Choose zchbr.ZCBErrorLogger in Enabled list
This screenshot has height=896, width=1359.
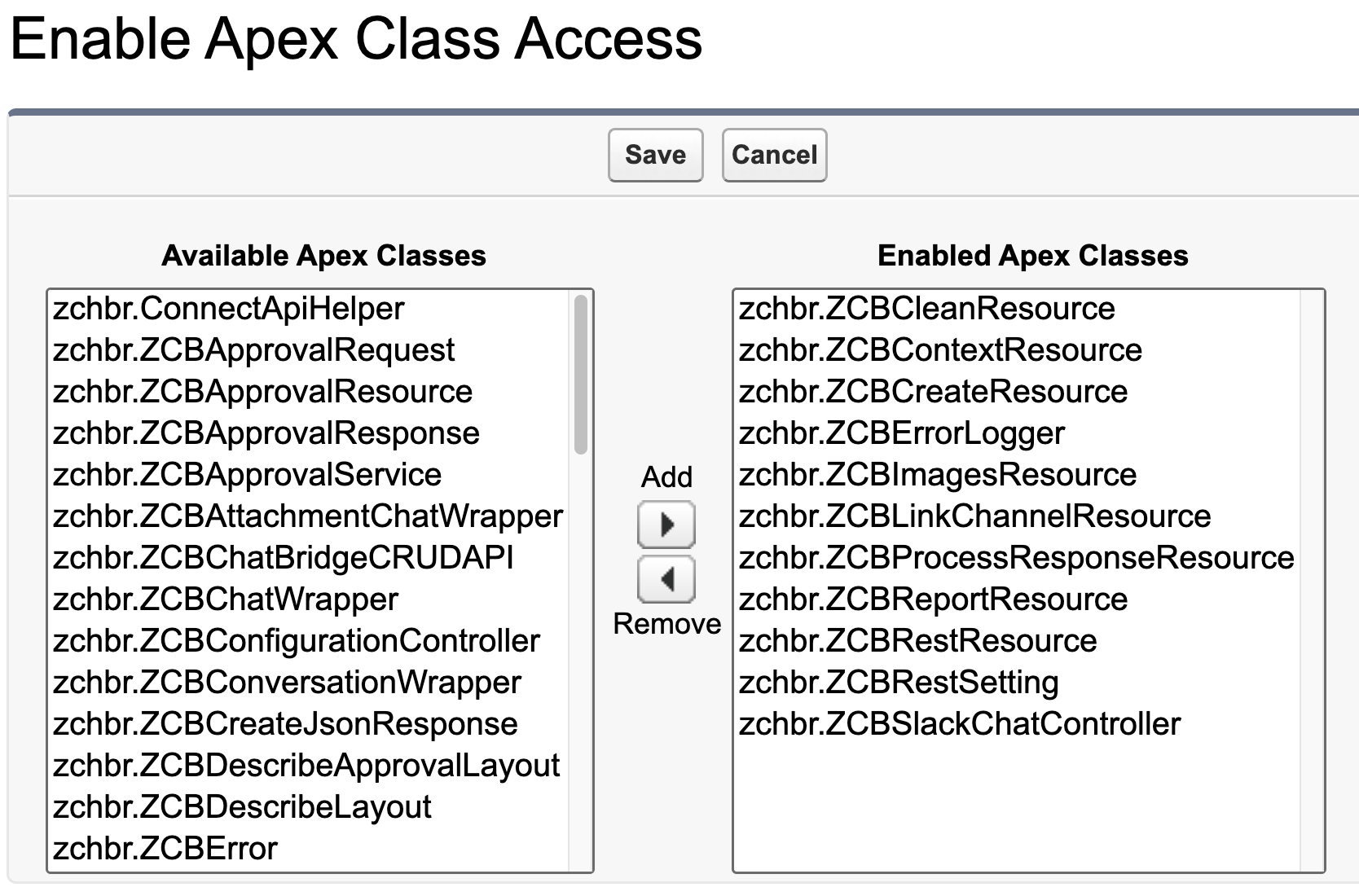pos(901,433)
